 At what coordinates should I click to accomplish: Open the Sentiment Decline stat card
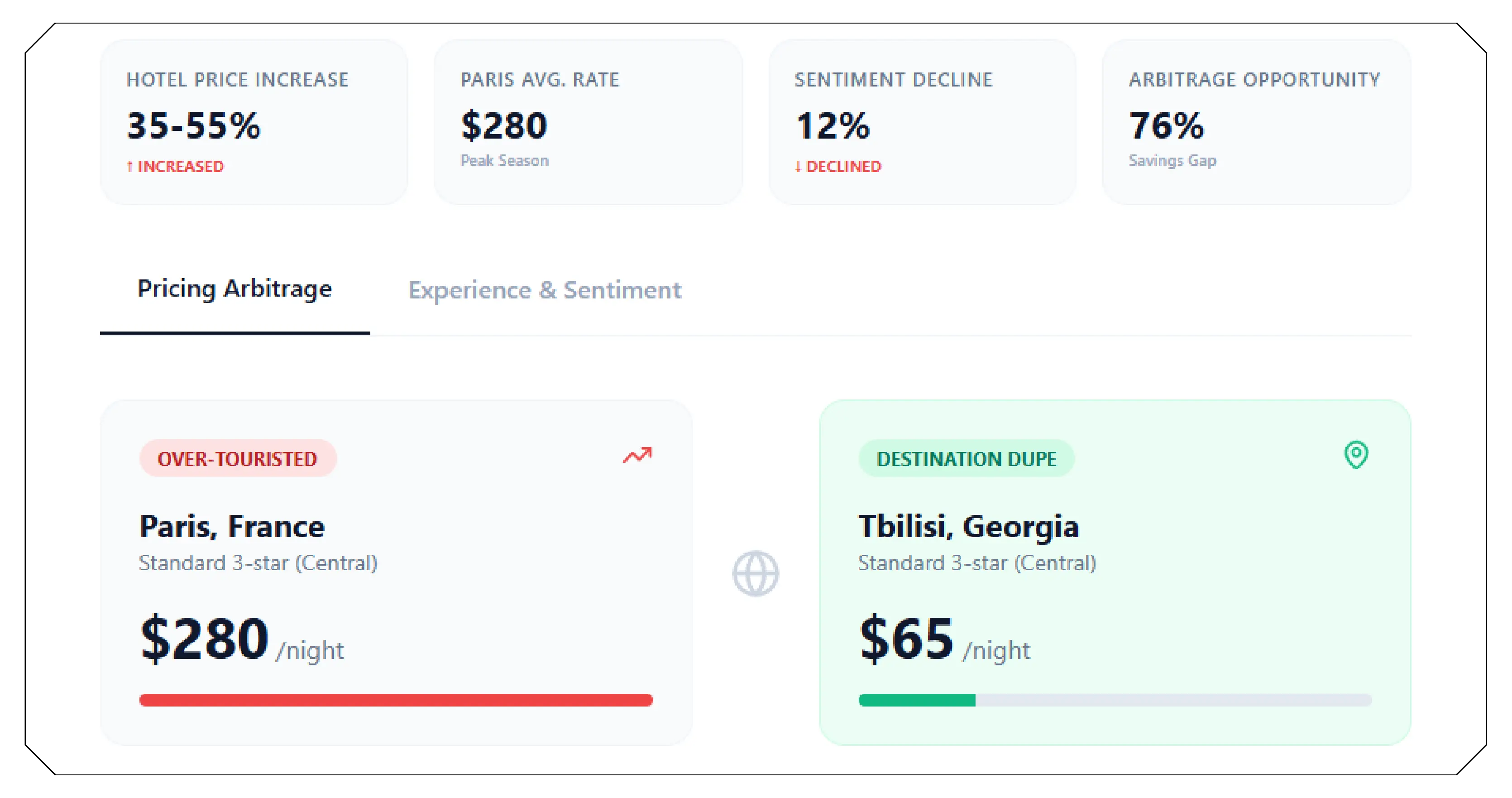pyautogui.click(x=922, y=121)
